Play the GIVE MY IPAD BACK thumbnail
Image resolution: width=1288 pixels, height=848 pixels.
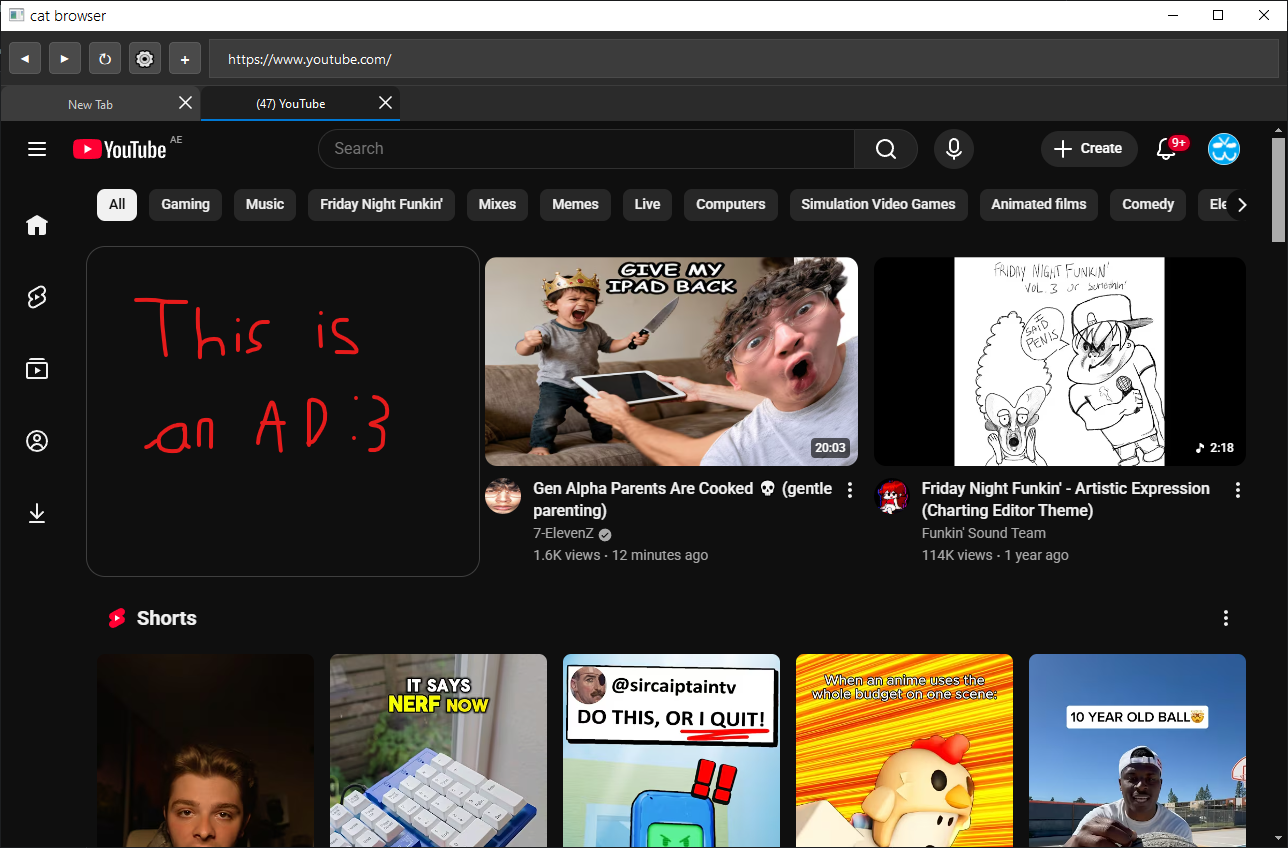671,361
